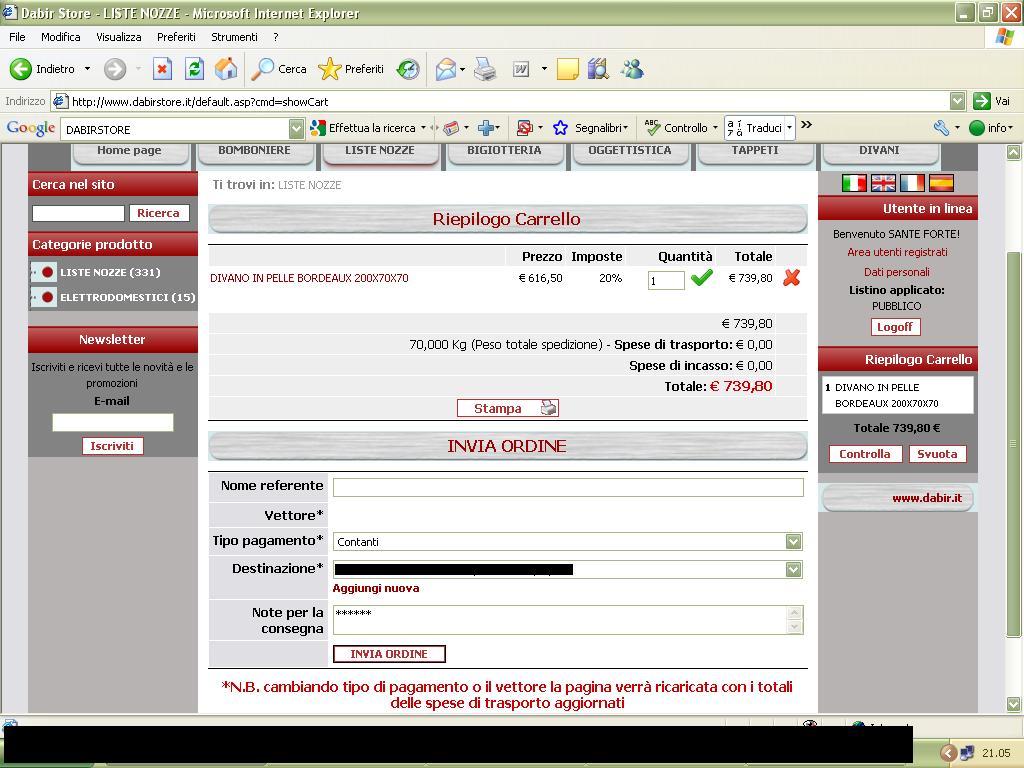Image resolution: width=1024 pixels, height=768 pixels.
Task: Open the Strumenti menu
Action: click(x=234, y=37)
